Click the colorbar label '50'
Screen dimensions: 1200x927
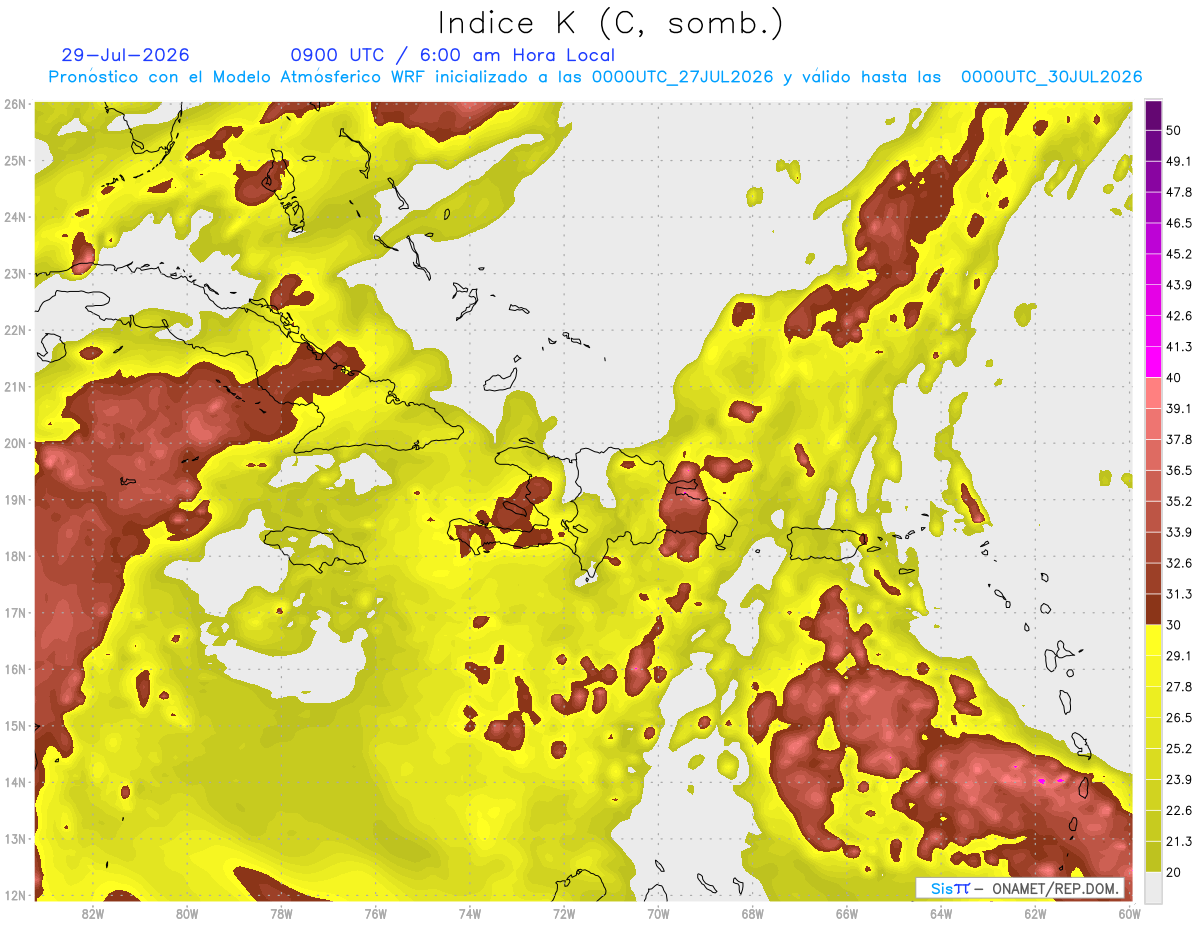[1175, 130]
